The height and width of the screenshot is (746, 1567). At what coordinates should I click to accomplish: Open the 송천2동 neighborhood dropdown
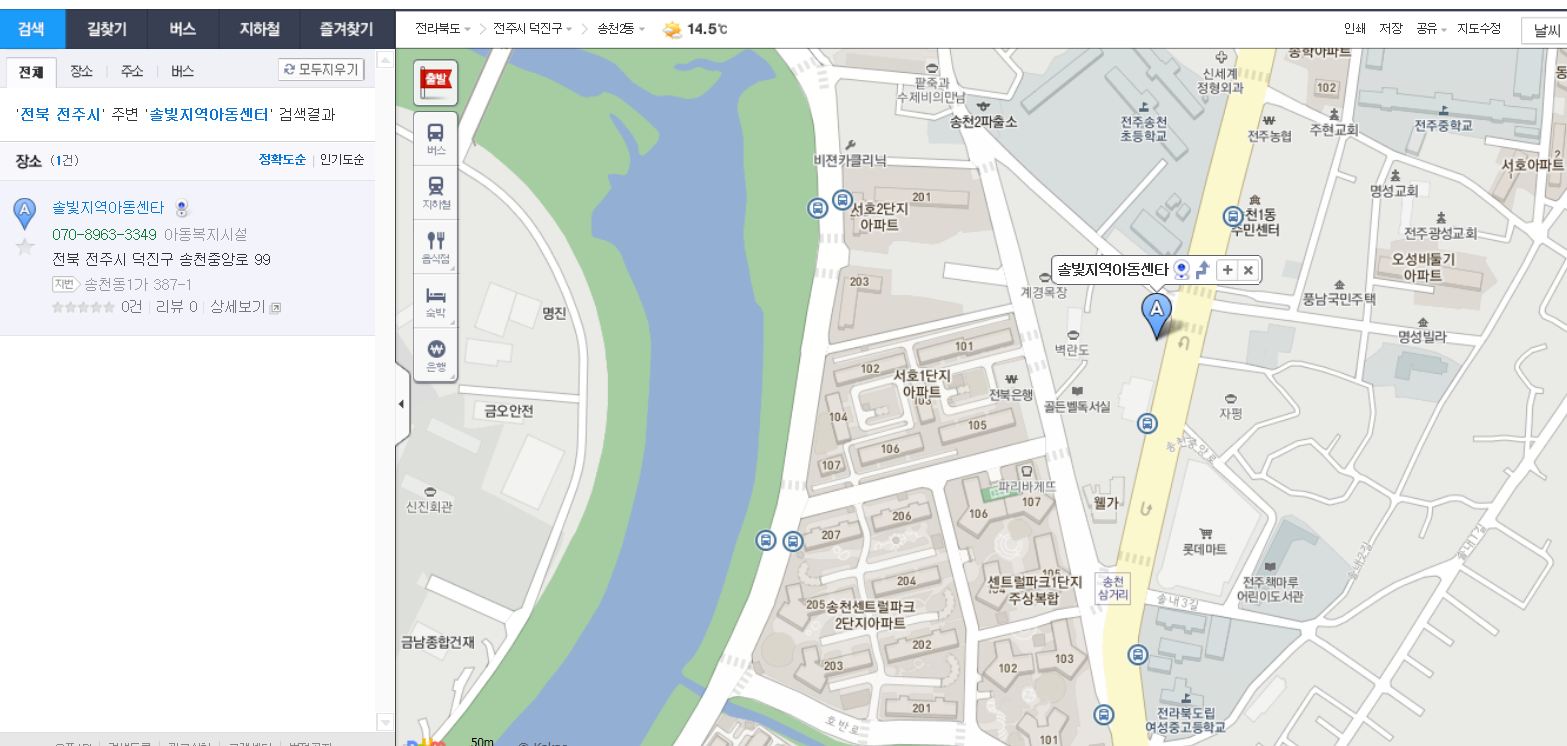click(621, 30)
